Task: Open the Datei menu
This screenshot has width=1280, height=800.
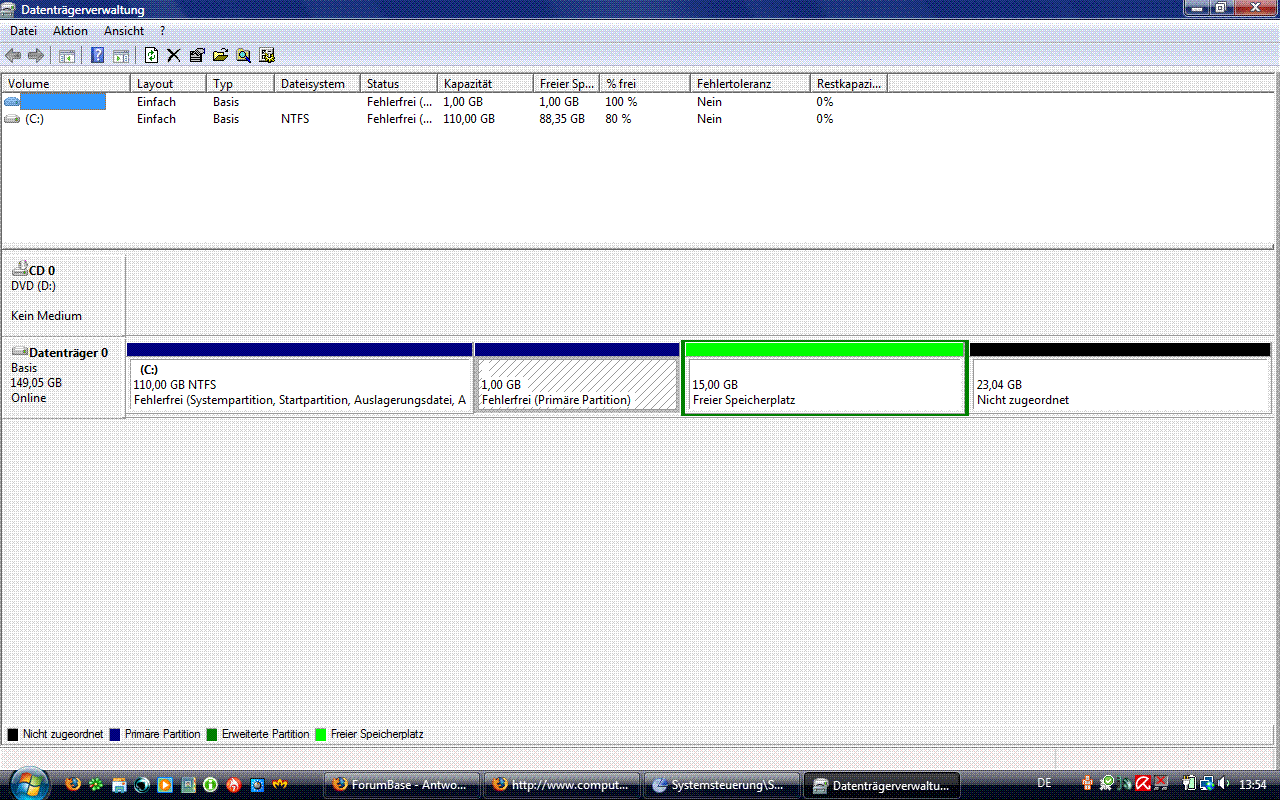Action: click(x=23, y=31)
